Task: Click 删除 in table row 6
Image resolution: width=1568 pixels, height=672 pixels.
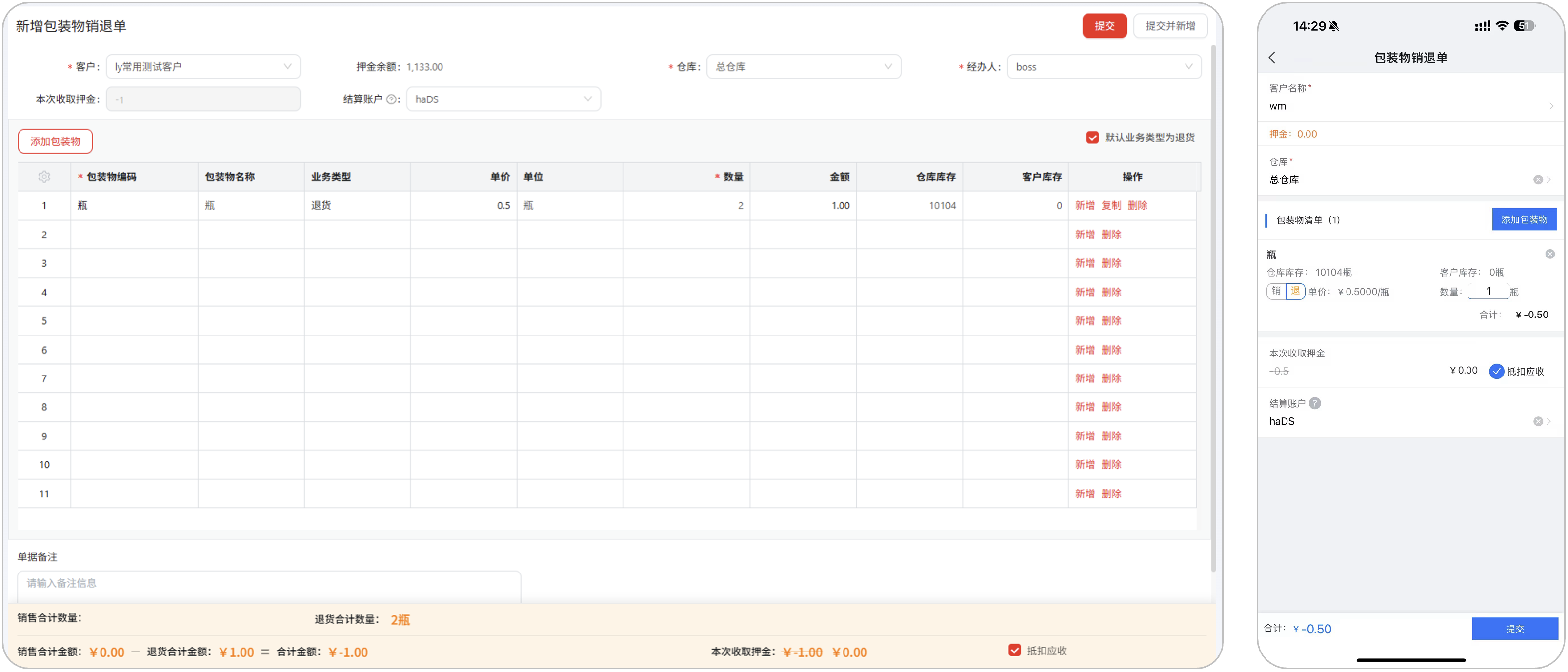Action: (1111, 350)
